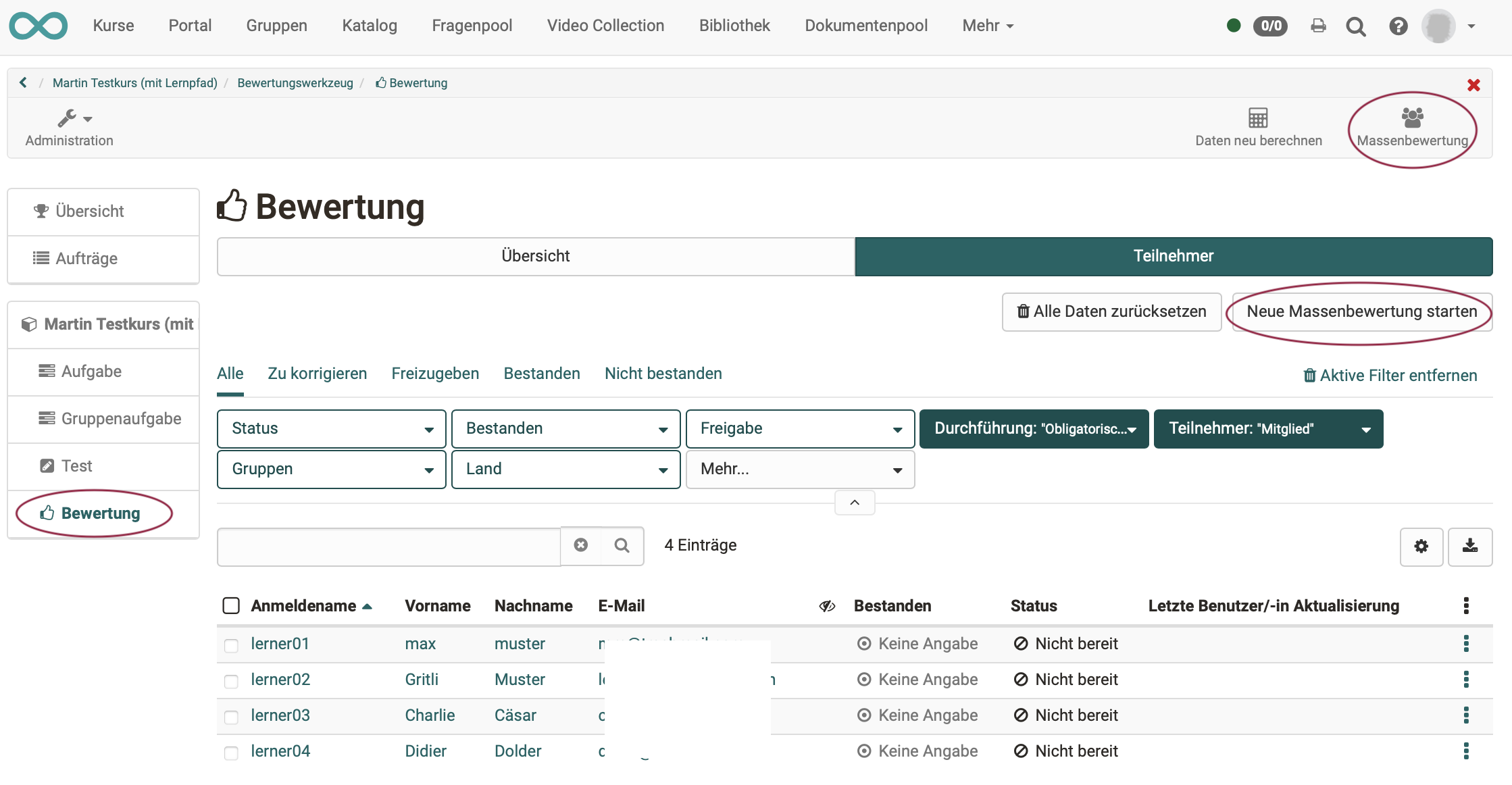Screen dimensions: 1512x785
Task: Open Fragenpool in the top navigation
Action: pos(472,26)
